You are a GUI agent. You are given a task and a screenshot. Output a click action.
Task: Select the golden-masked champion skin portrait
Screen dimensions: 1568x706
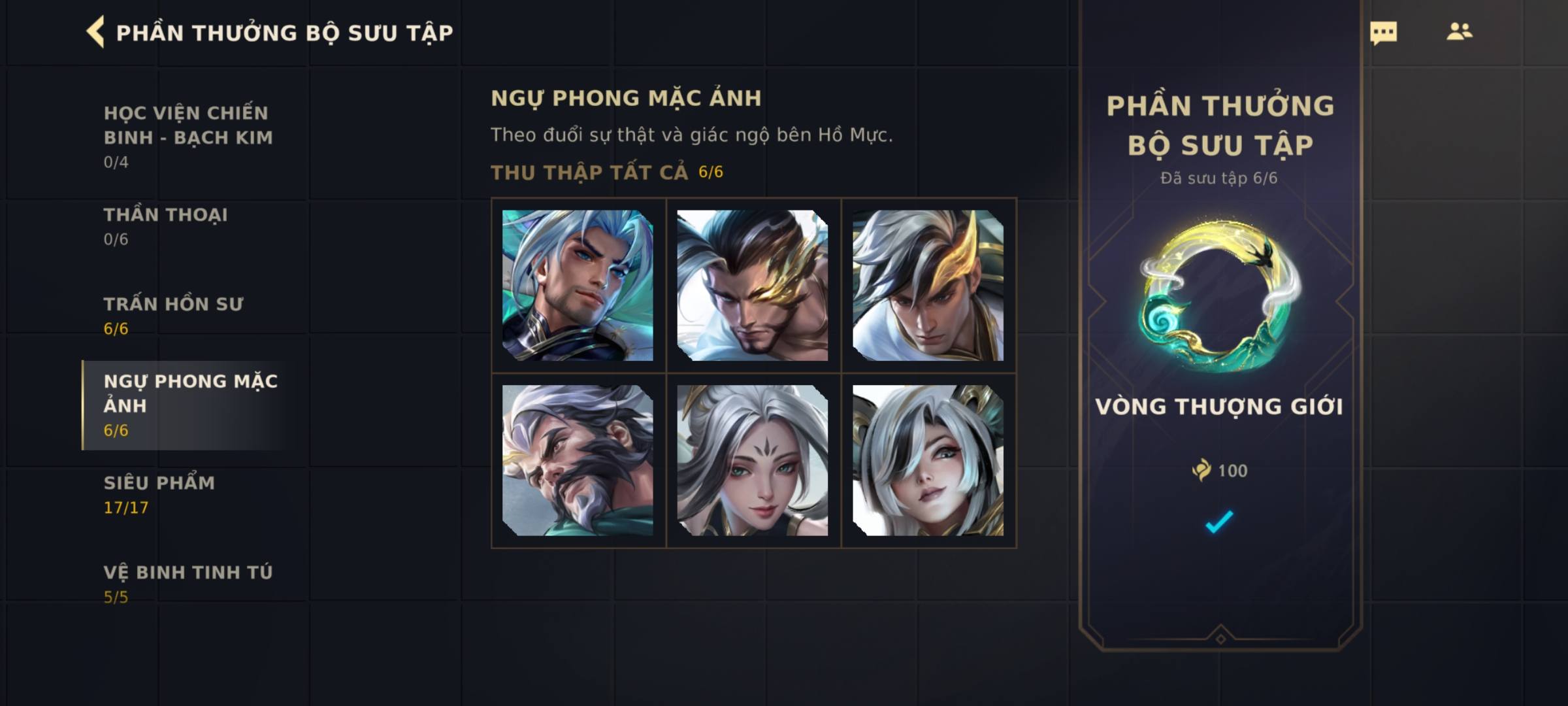tap(753, 285)
